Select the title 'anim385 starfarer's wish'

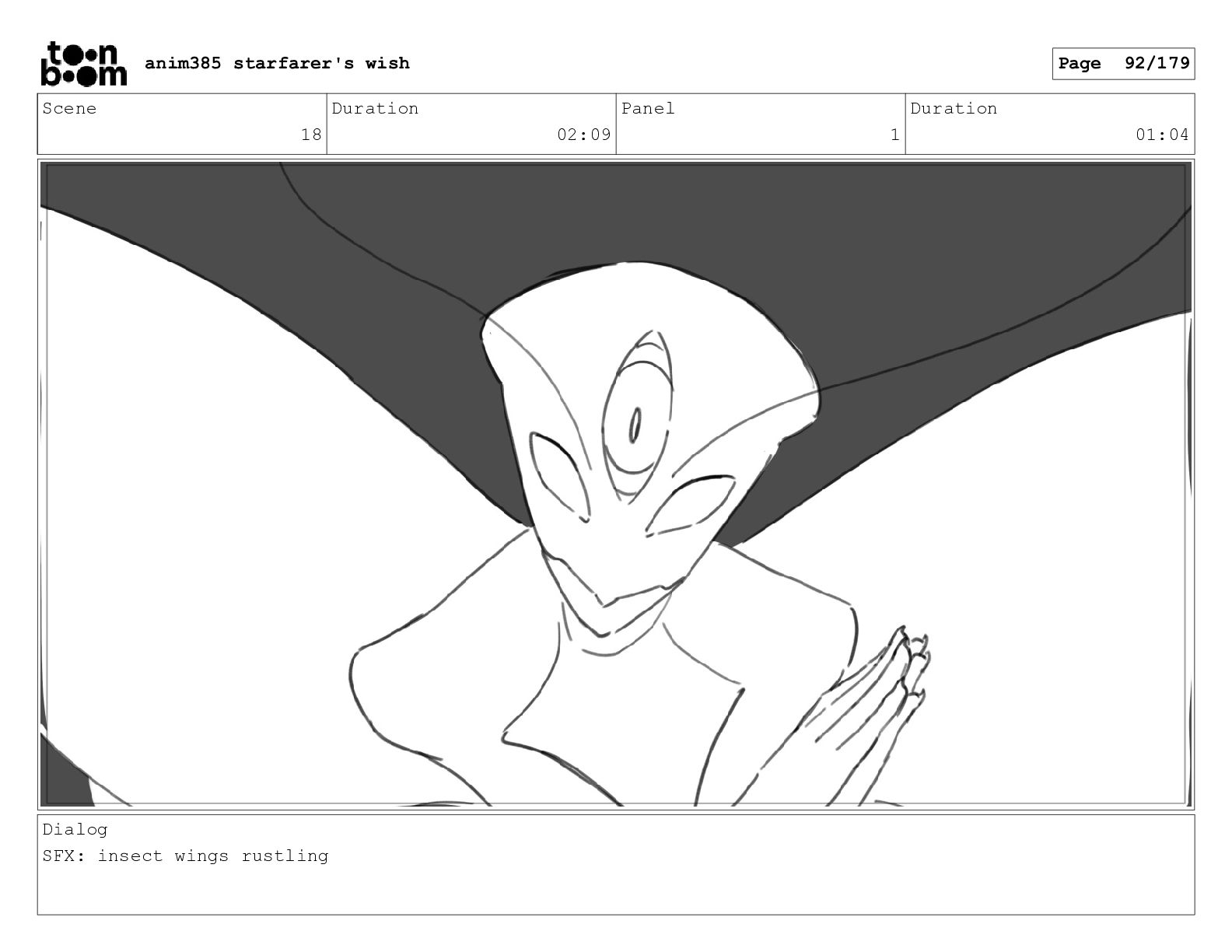[277, 63]
